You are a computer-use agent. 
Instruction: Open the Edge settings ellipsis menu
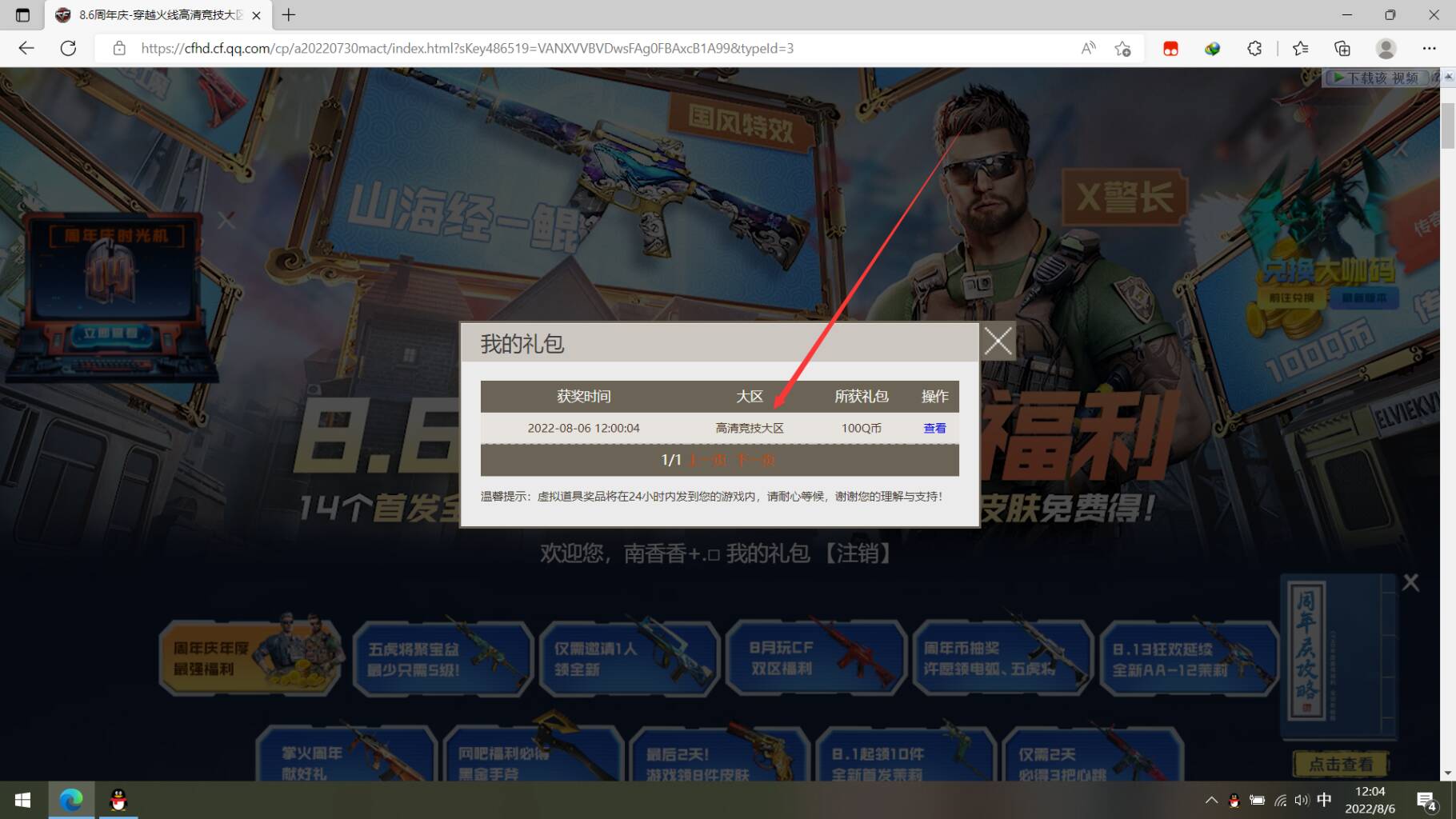click(1429, 48)
